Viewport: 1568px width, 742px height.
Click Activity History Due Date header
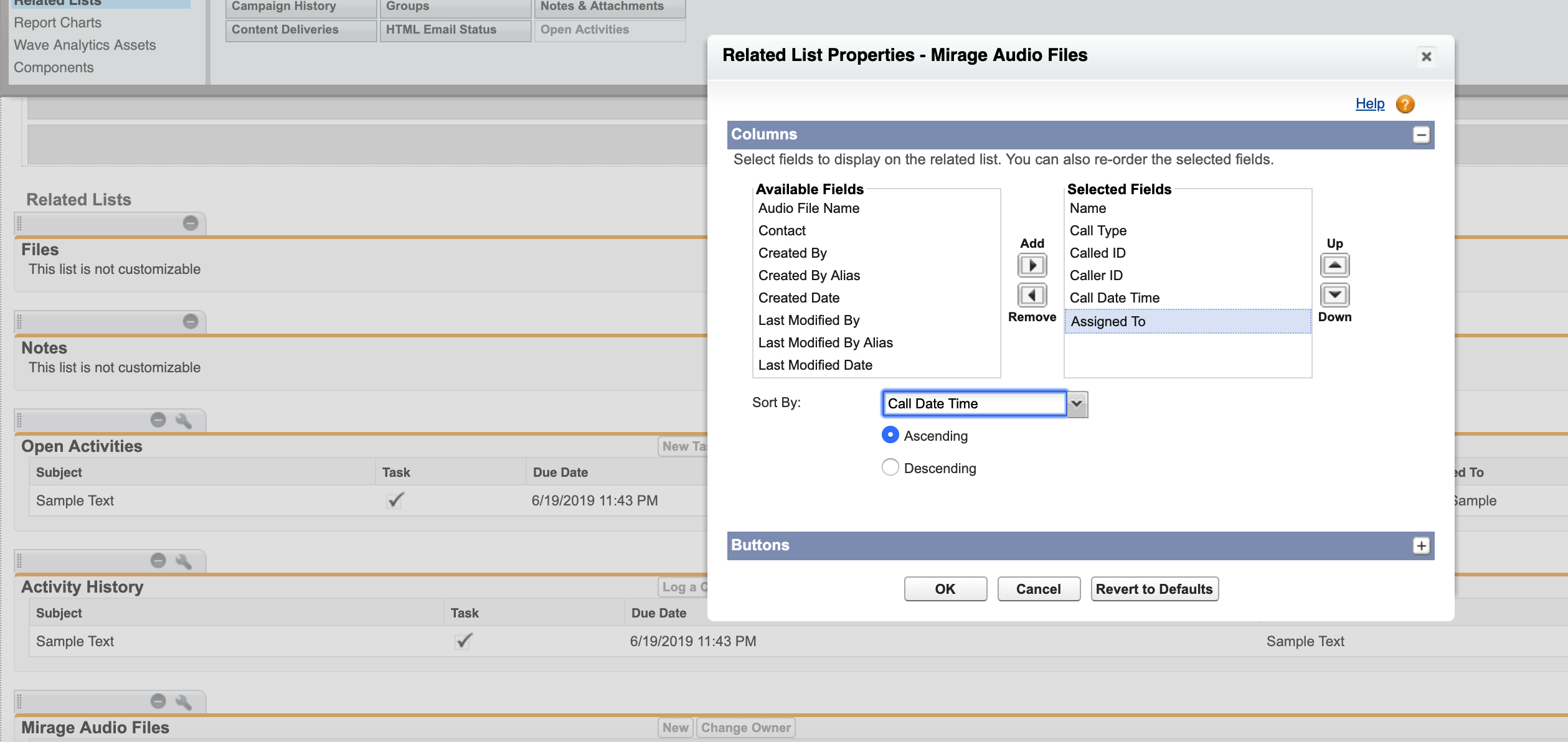click(x=659, y=613)
